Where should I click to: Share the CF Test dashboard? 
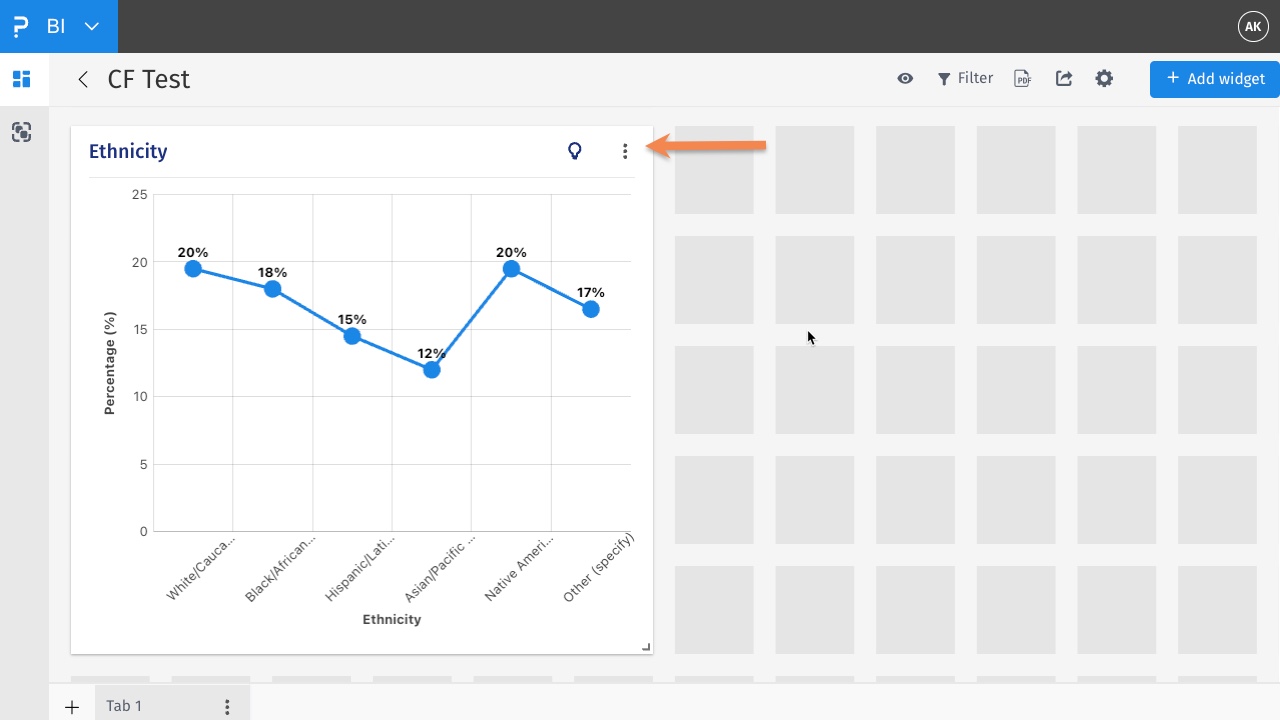[x=1063, y=77]
